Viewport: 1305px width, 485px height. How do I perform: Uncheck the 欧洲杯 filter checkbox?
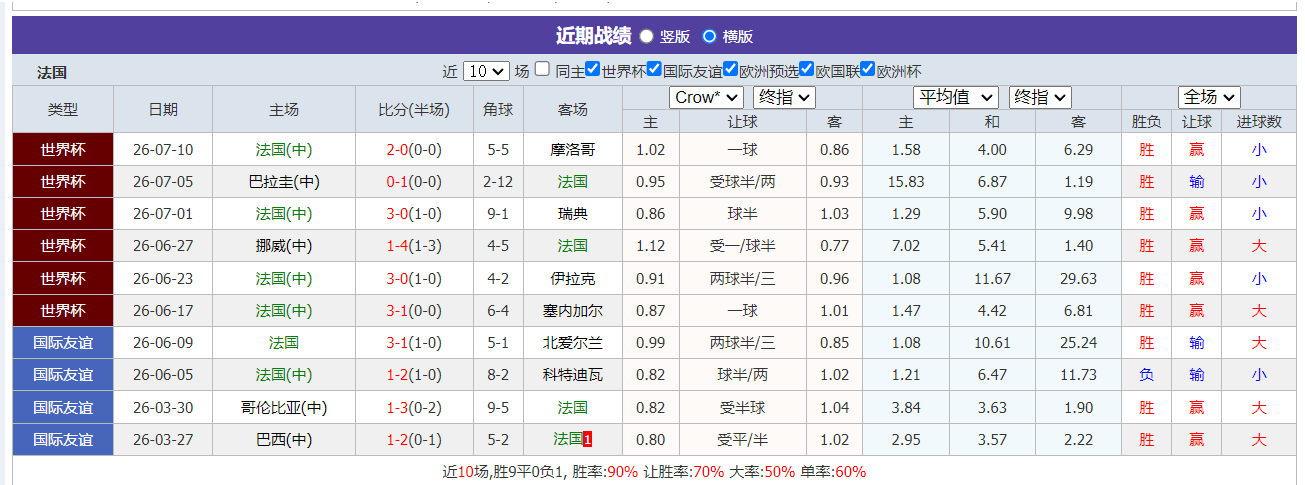click(x=867, y=70)
